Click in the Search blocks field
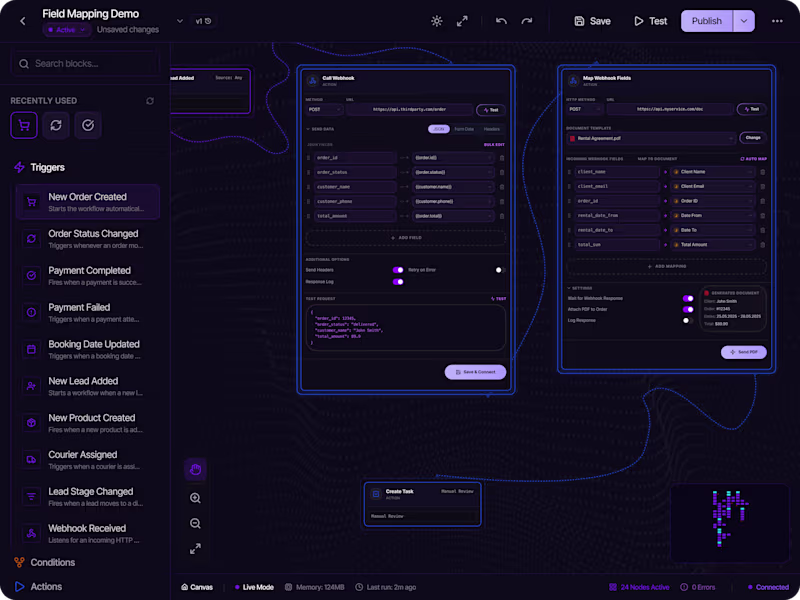The image size is (800, 600). pos(85,64)
